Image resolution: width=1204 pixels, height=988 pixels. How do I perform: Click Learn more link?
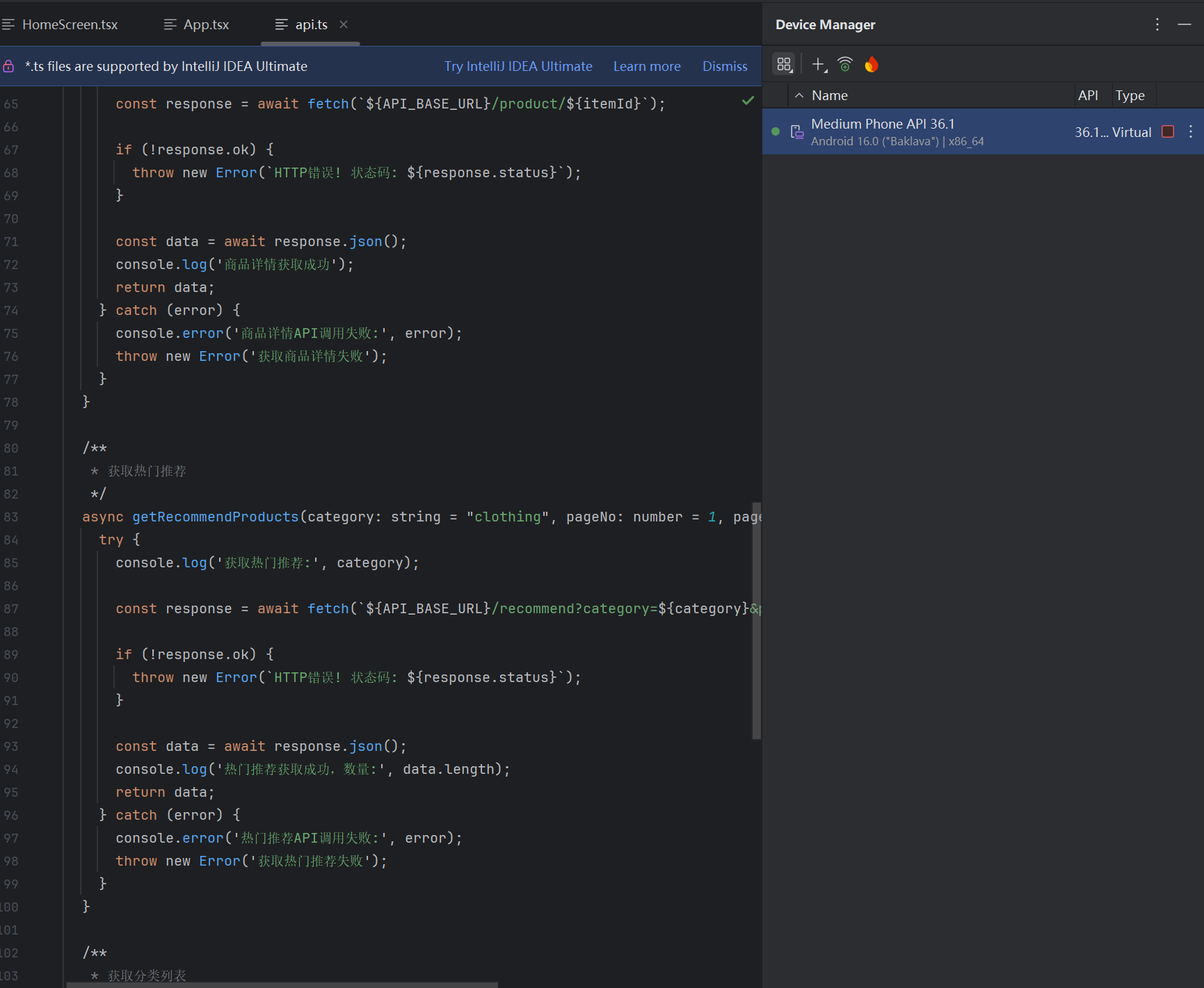pos(647,66)
